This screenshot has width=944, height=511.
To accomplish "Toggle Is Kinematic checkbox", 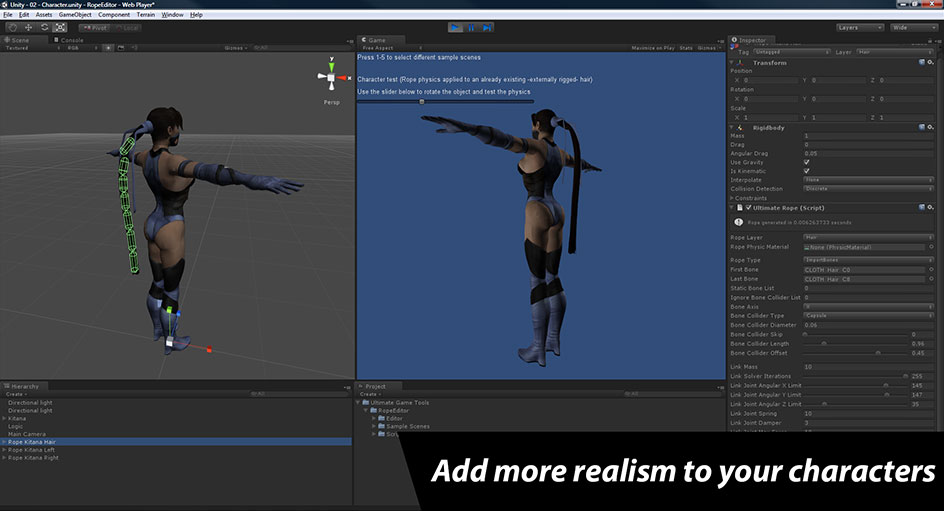I will 807,171.
